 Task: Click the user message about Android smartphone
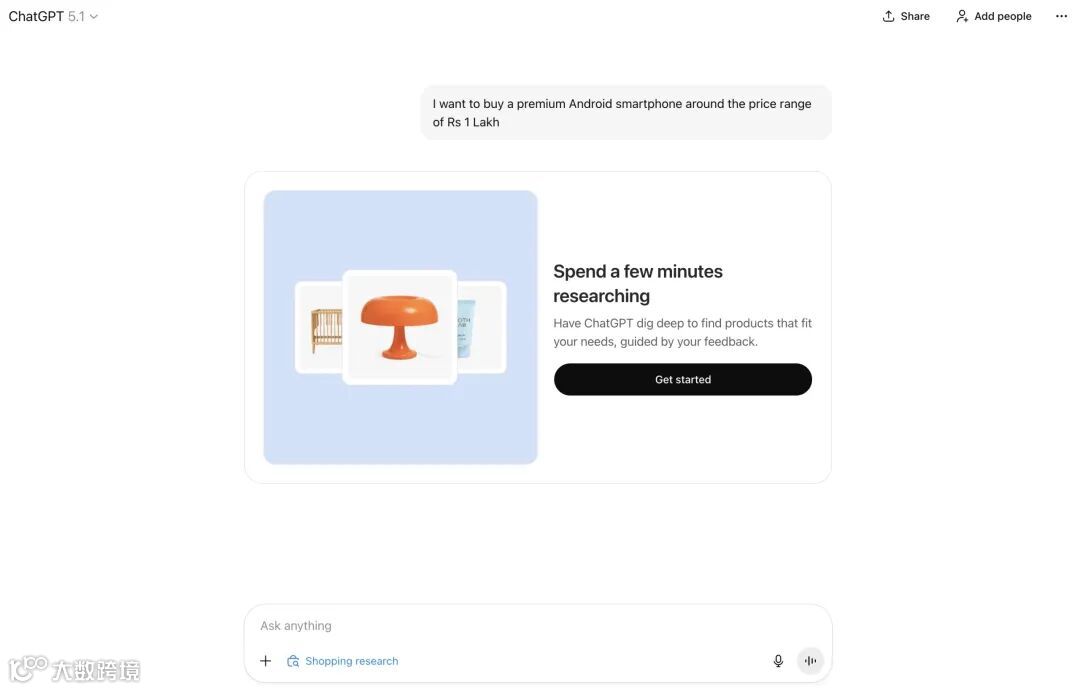[626, 113]
